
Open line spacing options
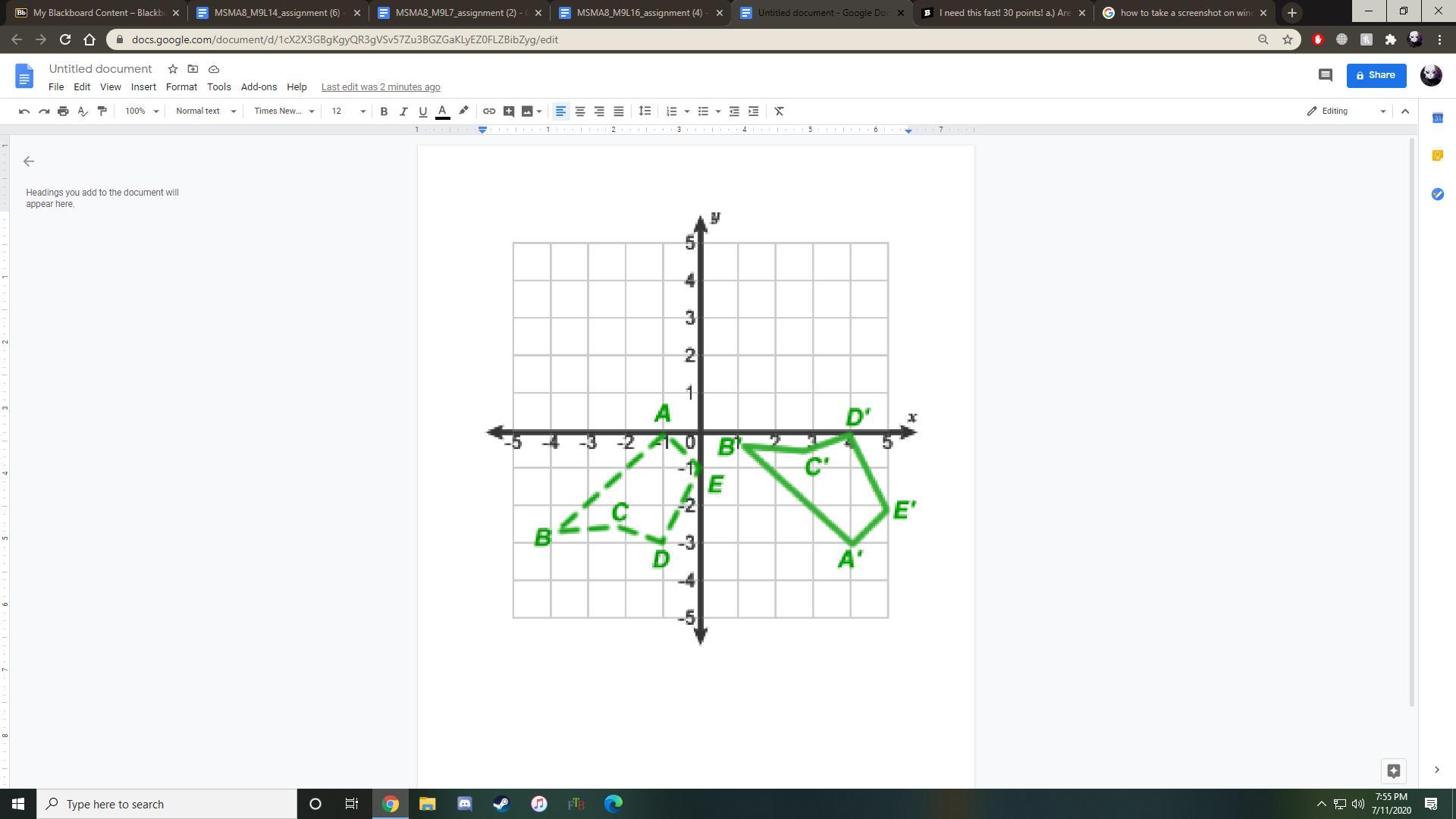(645, 111)
